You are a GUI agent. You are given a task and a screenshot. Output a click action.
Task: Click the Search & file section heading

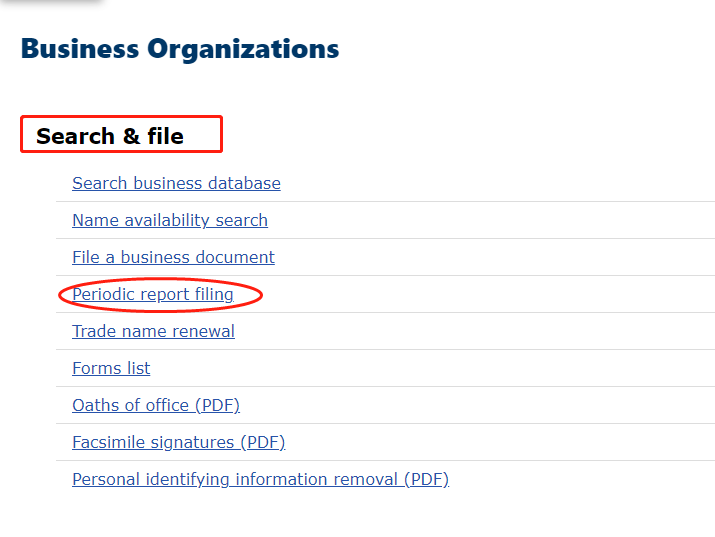(110, 136)
